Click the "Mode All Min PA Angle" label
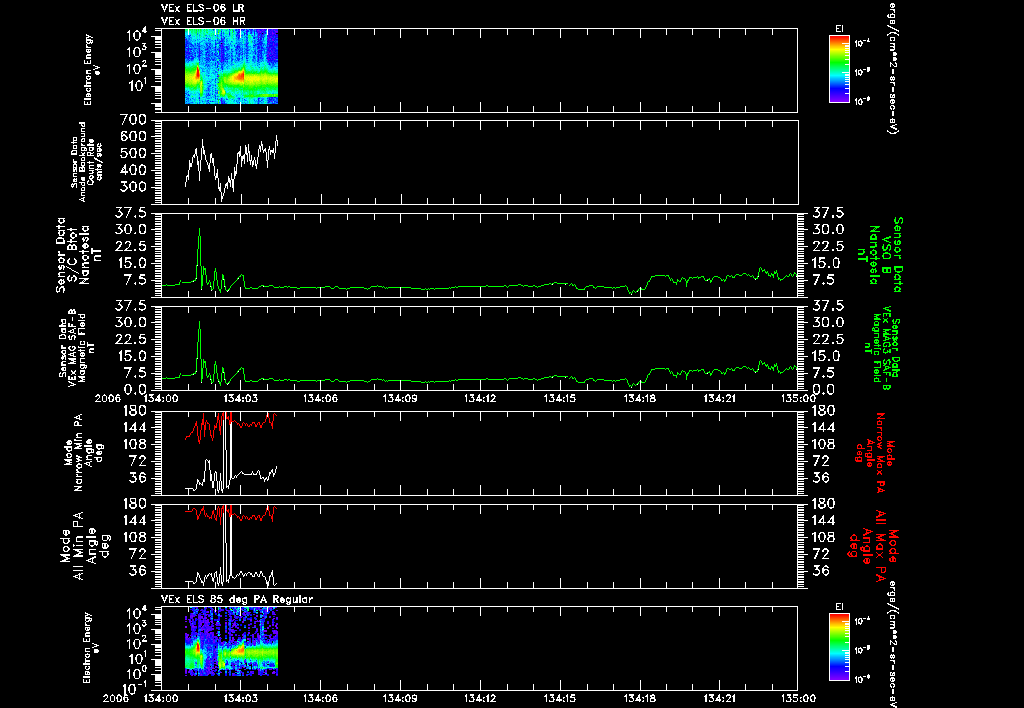 (x=85, y=547)
